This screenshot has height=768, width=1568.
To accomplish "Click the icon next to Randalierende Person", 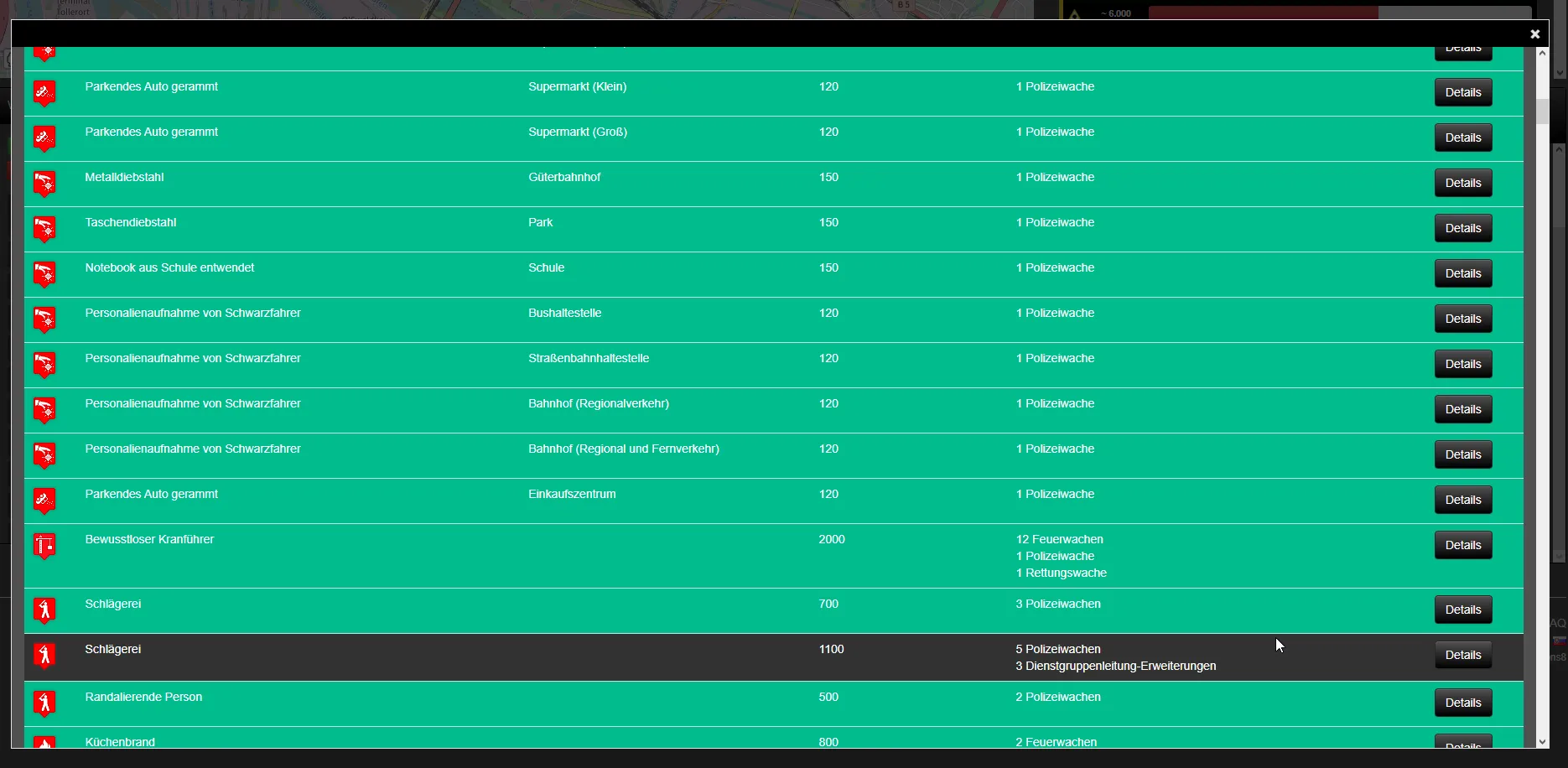I will (44, 703).
